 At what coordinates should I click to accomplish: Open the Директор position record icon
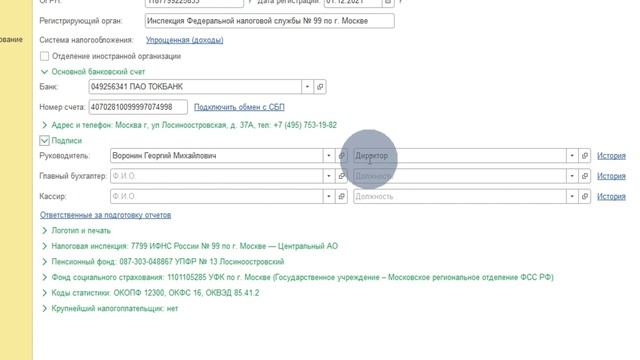coord(584,156)
